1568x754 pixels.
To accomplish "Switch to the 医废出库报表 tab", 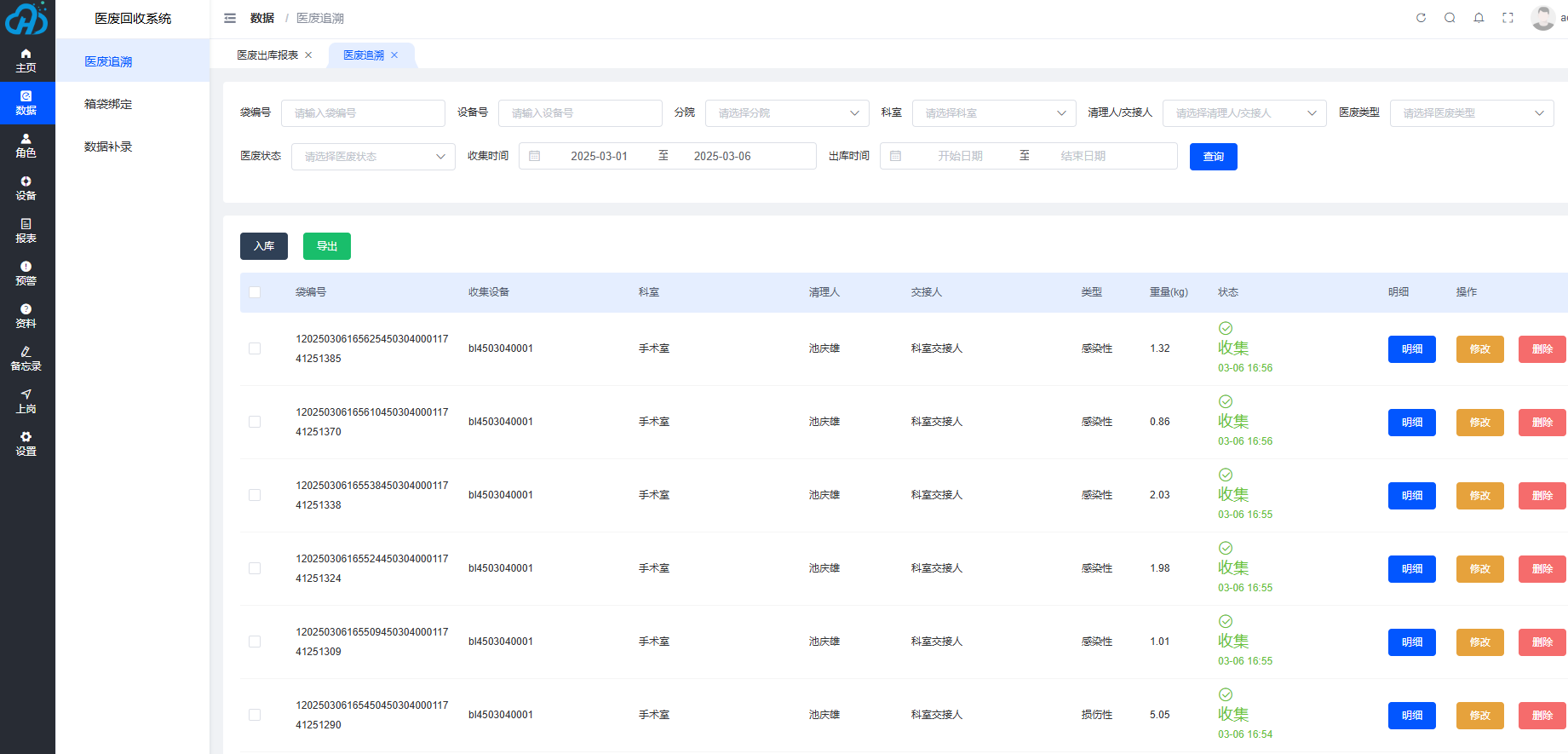I will pos(267,55).
